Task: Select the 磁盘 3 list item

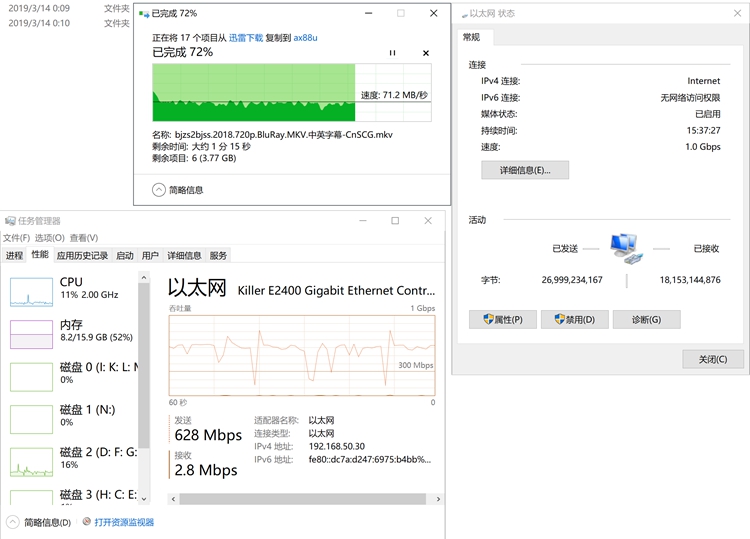Action: click(x=73, y=496)
